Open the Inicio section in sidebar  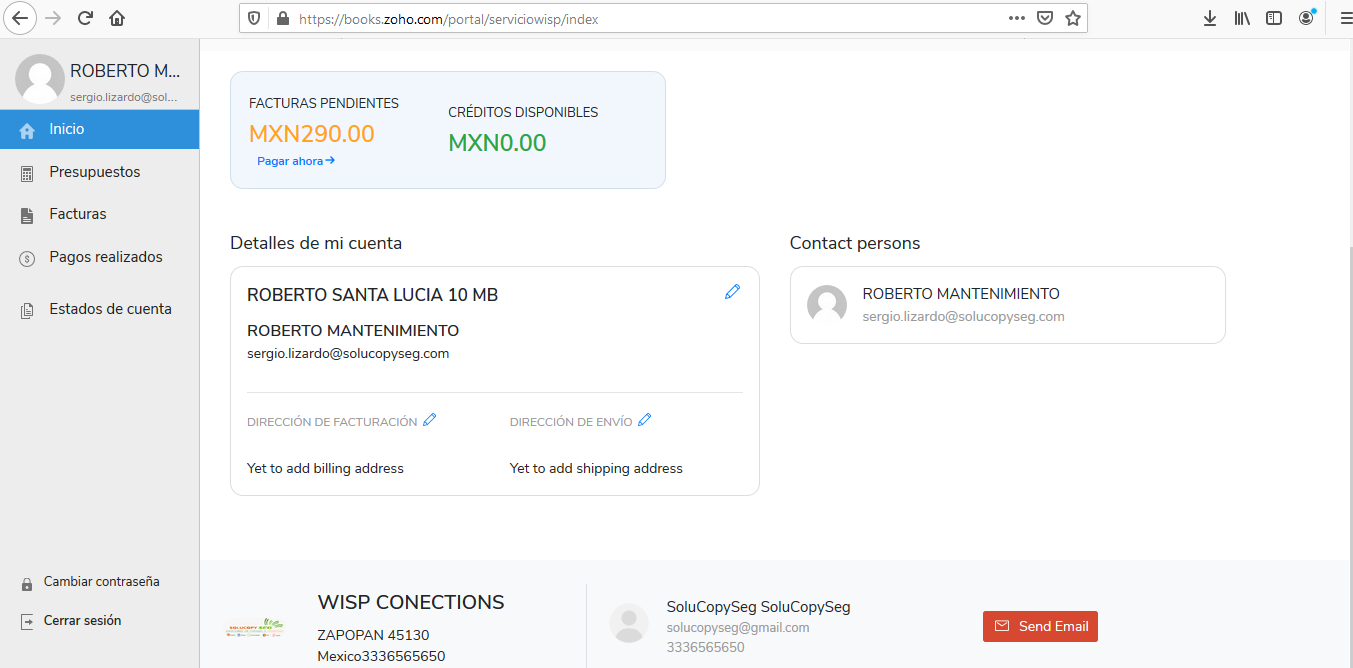(x=67, y=129)
